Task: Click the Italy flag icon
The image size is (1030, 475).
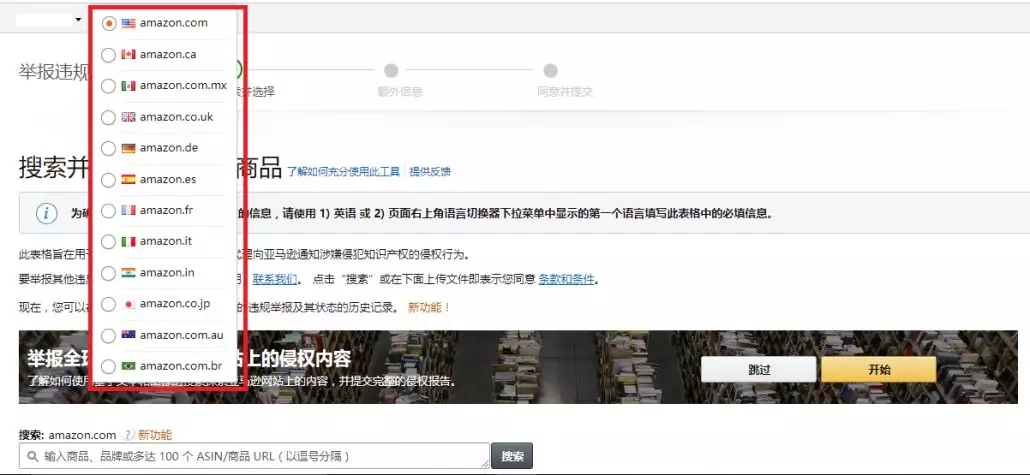Action: [129, 241]
